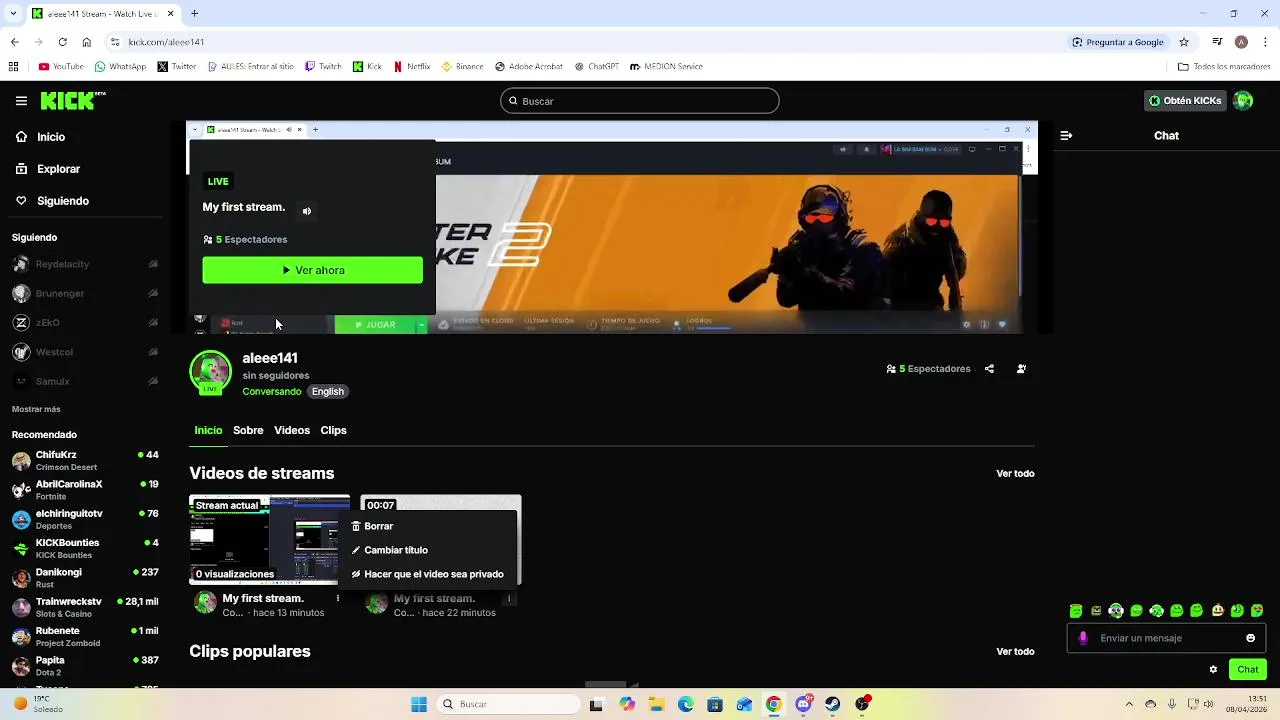Select Hacer que el video sea privado

tap(428, 574)
